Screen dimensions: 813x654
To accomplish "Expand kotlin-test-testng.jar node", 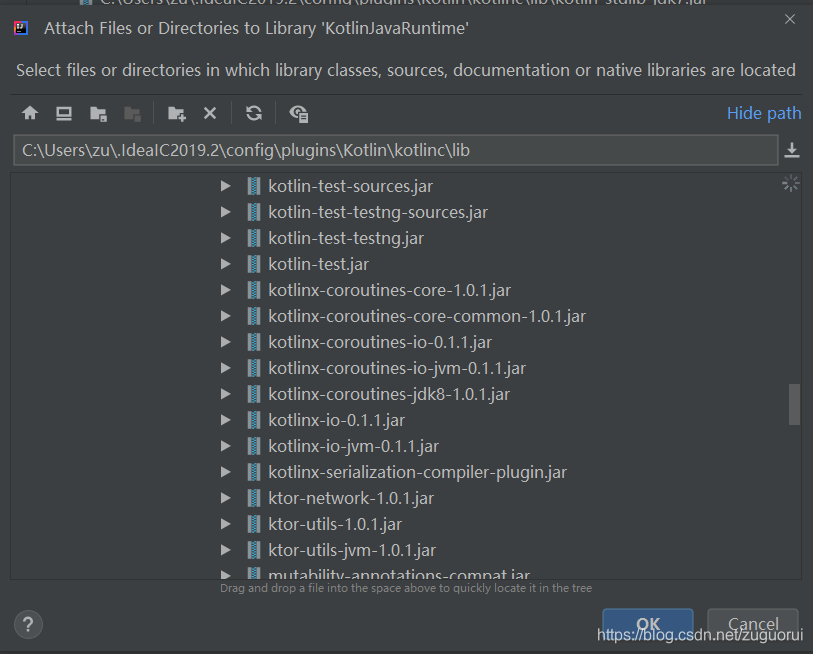I will [x=226, y=238].
